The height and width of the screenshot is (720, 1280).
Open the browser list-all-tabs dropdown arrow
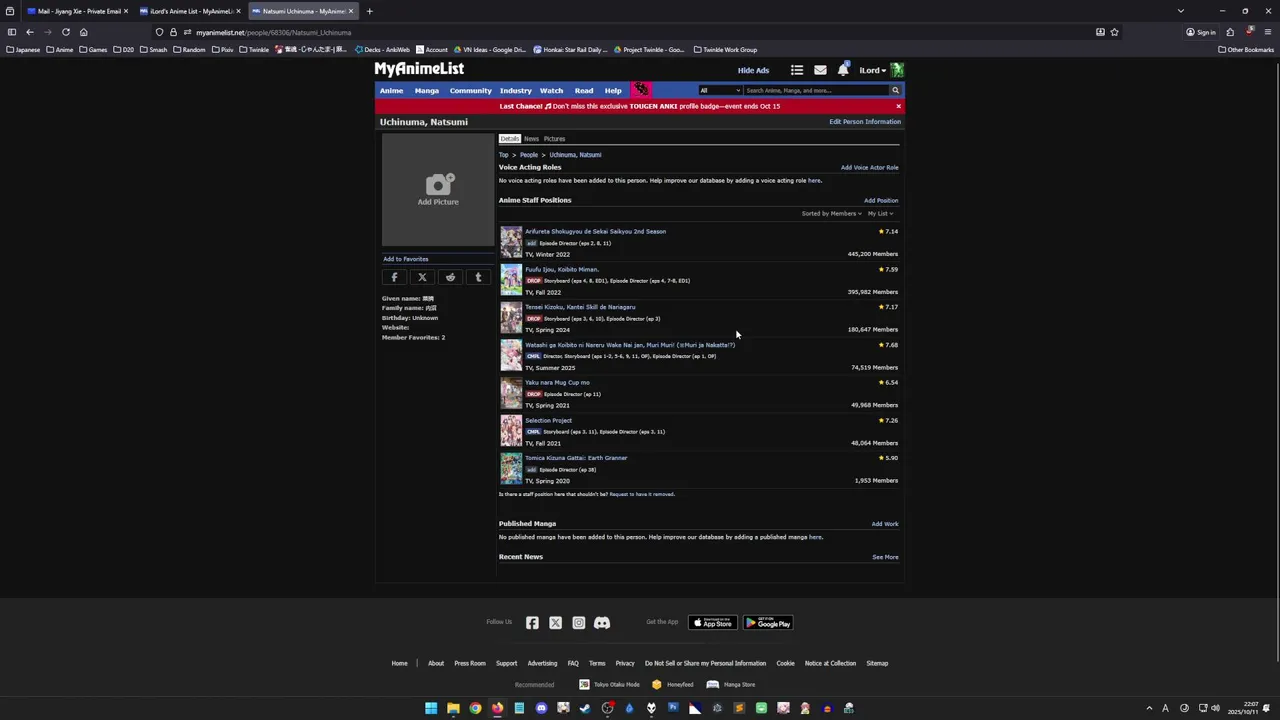(x=1181, y=11)
